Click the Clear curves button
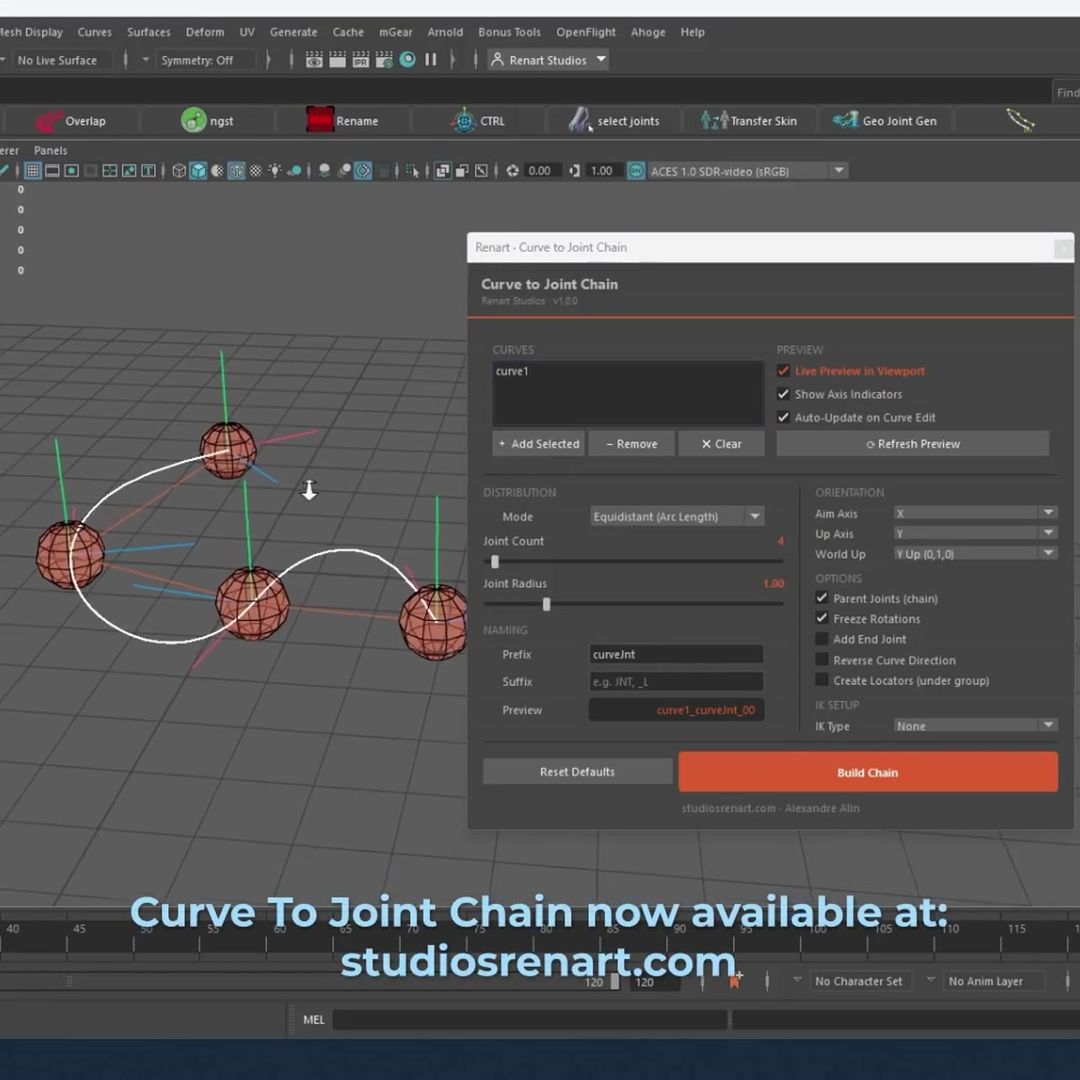The height and width of the screenshot is (1080, 1080). tap(721, 444)
